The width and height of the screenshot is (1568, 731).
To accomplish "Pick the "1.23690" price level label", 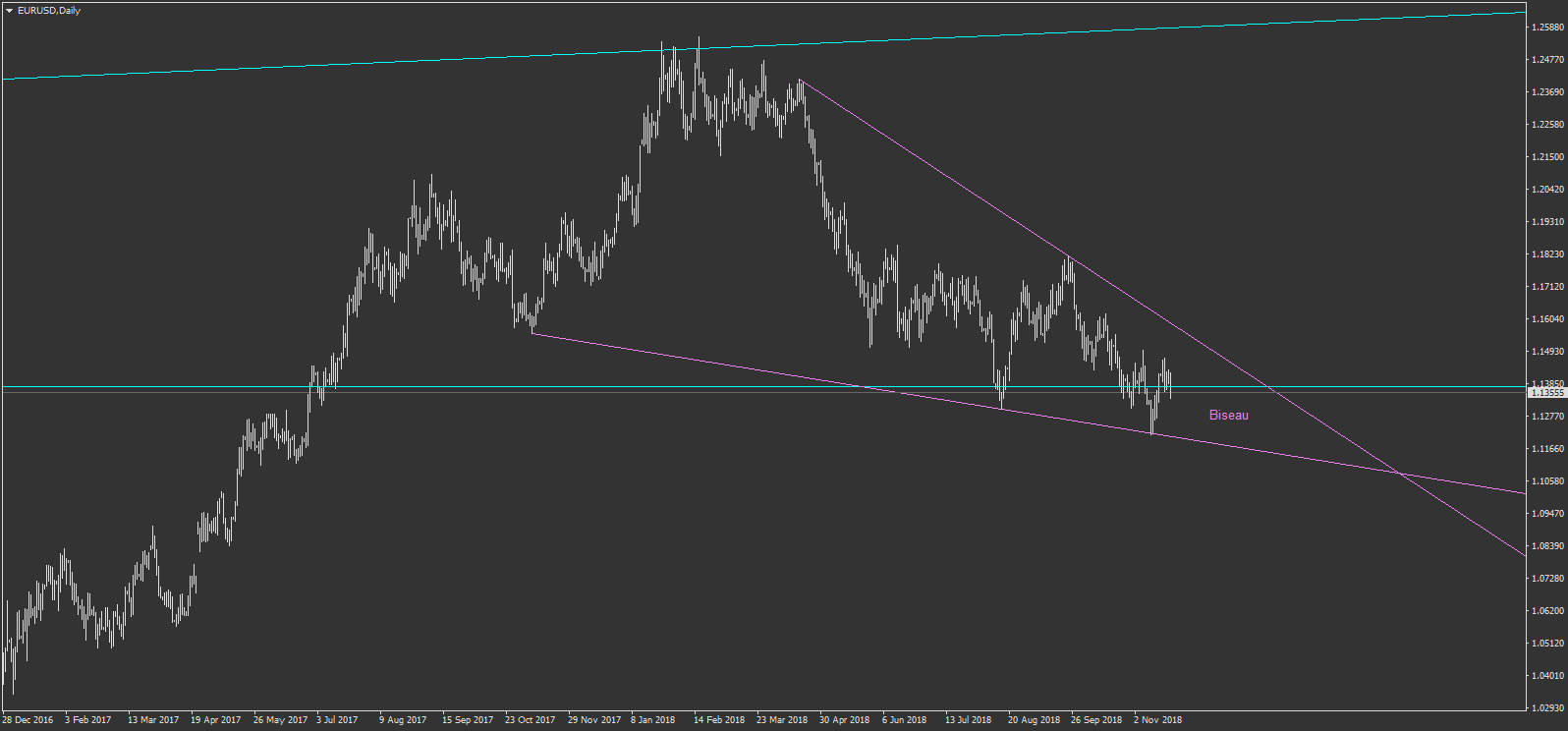I will (x=1547, y=92).
